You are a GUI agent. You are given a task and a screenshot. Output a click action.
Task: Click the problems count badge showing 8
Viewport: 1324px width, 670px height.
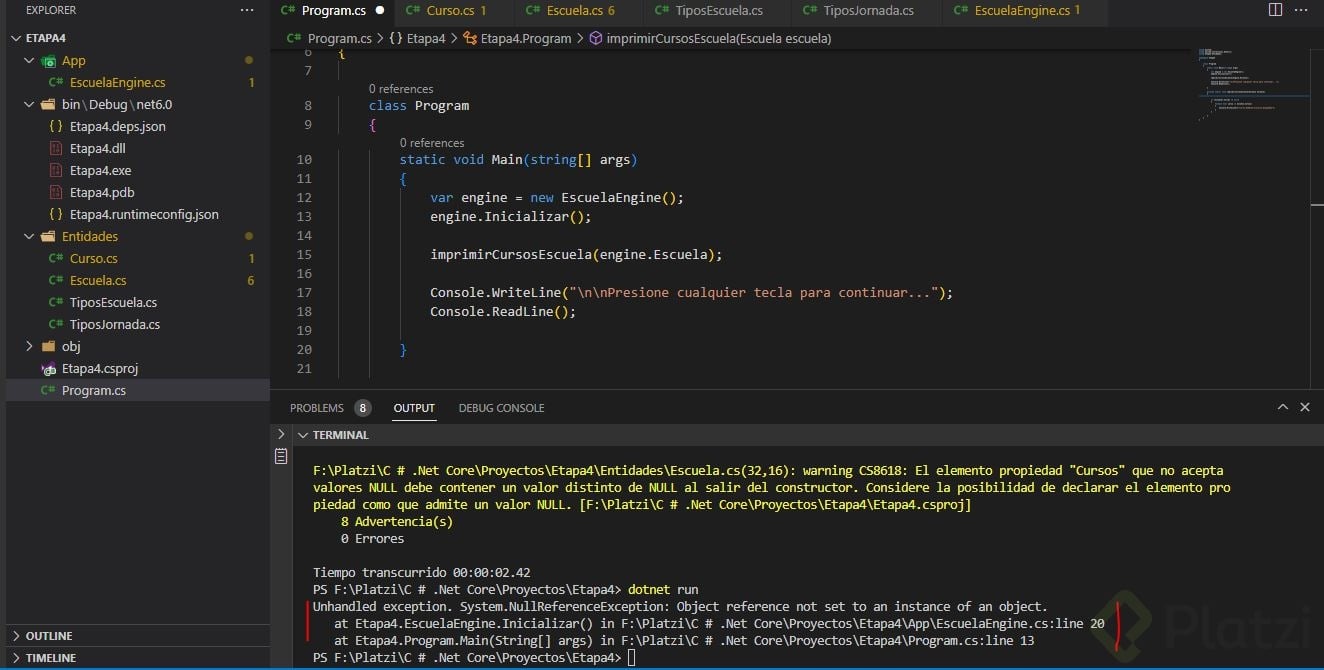[x=362, y=408]
